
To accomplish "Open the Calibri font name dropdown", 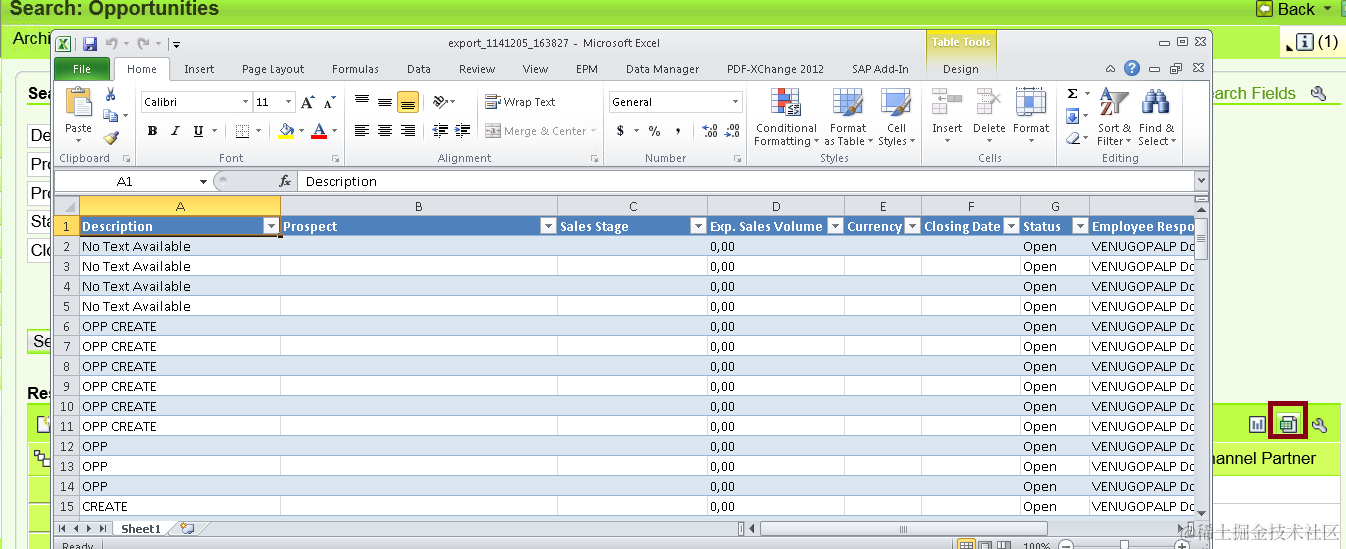I will (245, 102).
